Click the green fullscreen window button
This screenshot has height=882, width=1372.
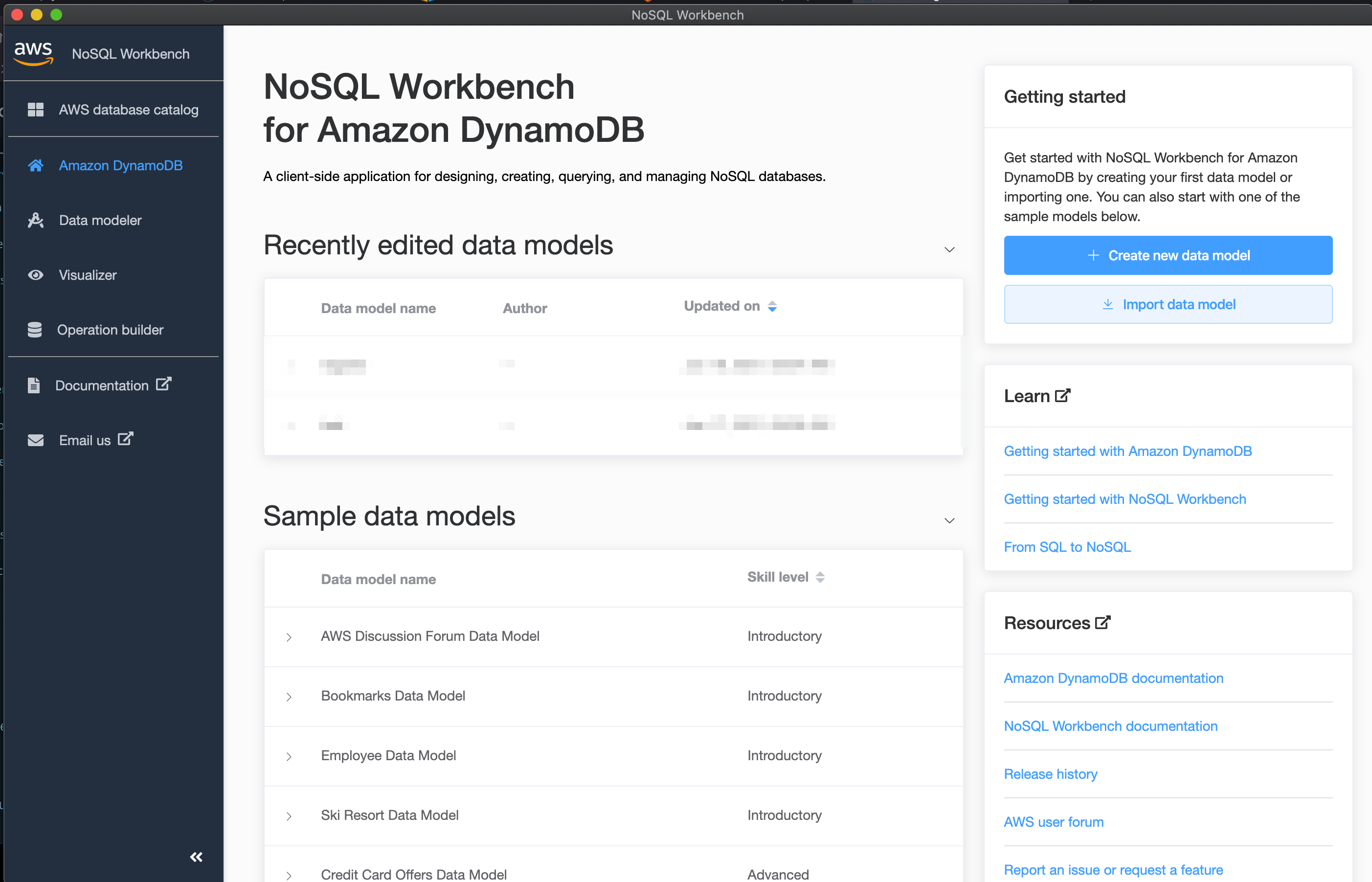point(56,15)
